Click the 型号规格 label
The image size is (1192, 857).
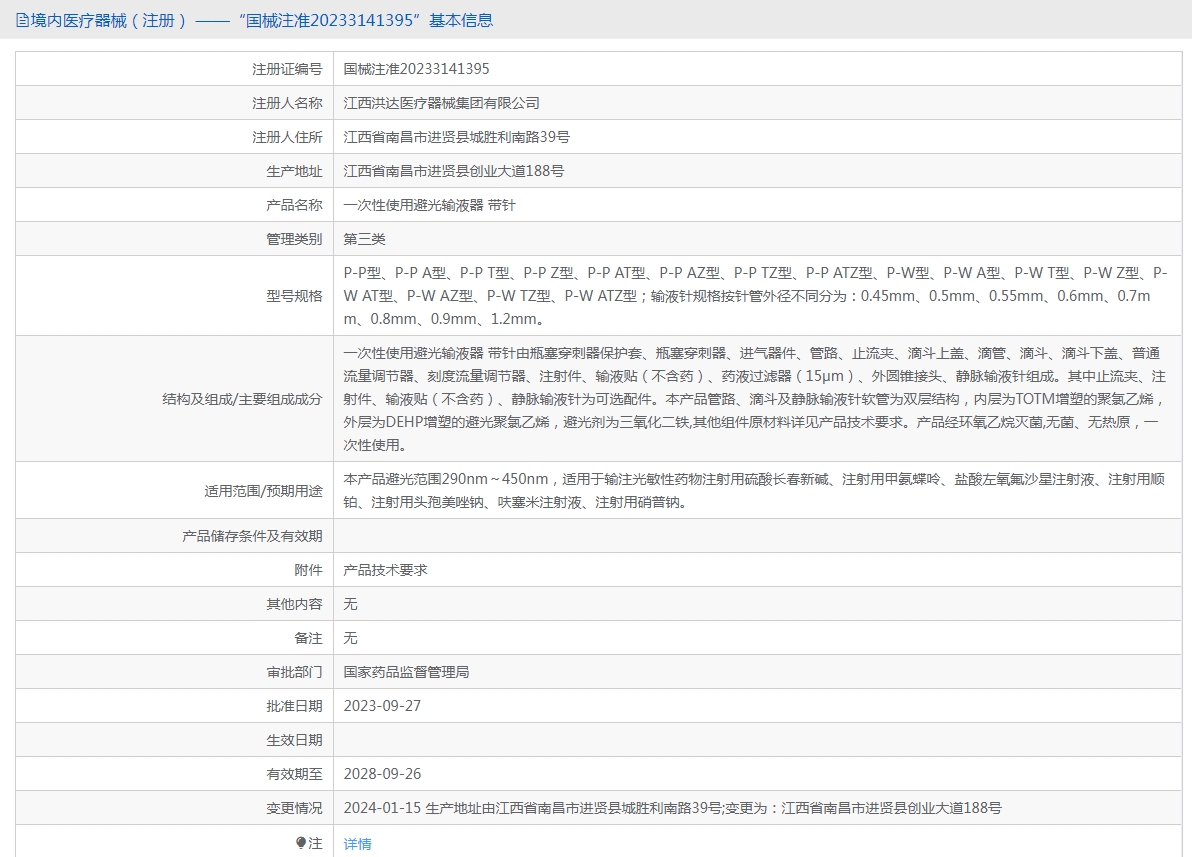pos(294,296)
